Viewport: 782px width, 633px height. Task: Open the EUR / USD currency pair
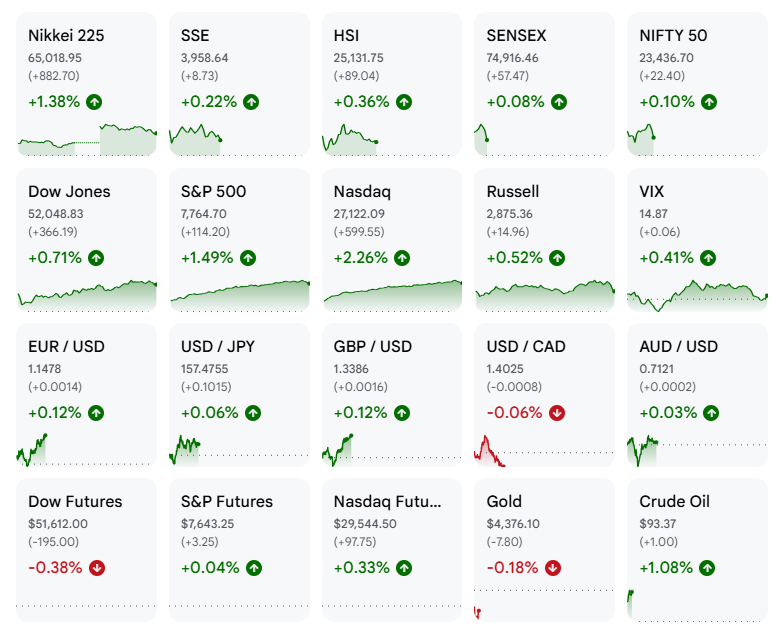pyautogui.click(x=86, y=395)
